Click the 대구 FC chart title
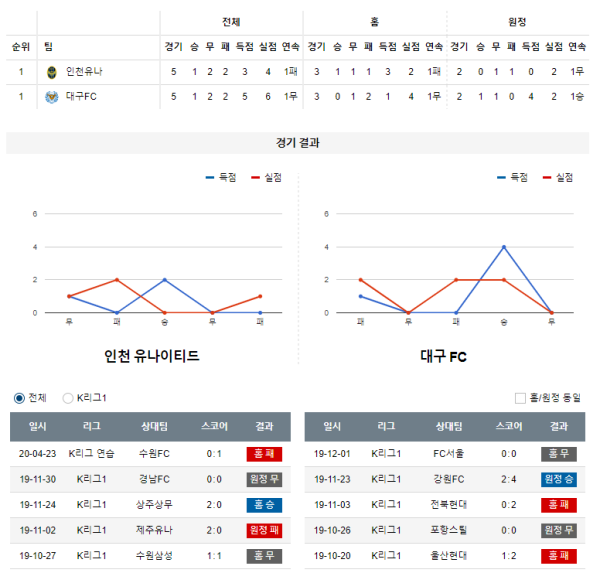The width and height of the screenshot is (600, 573). [443, 356]
